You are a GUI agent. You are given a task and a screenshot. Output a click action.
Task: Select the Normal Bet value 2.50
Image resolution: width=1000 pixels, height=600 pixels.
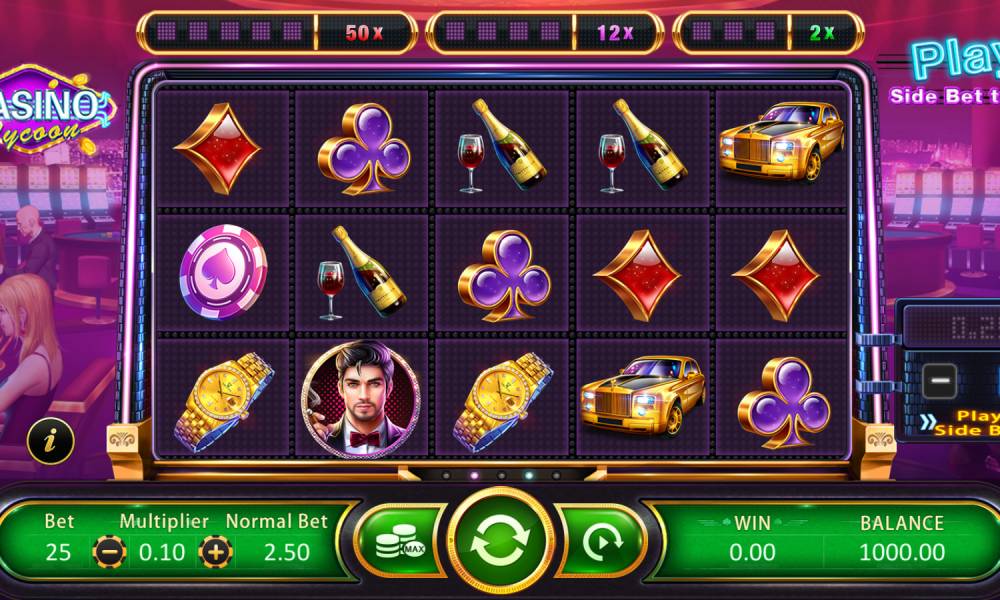286,552
